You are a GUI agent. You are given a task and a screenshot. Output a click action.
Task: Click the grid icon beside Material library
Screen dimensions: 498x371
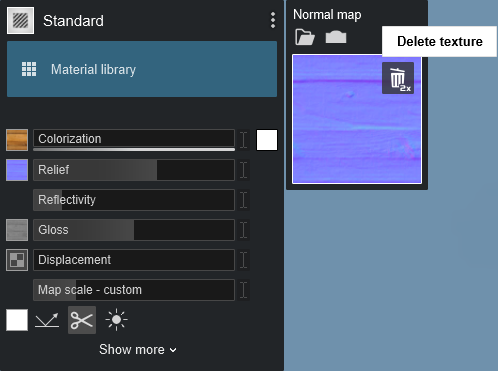tap(29, 69)
